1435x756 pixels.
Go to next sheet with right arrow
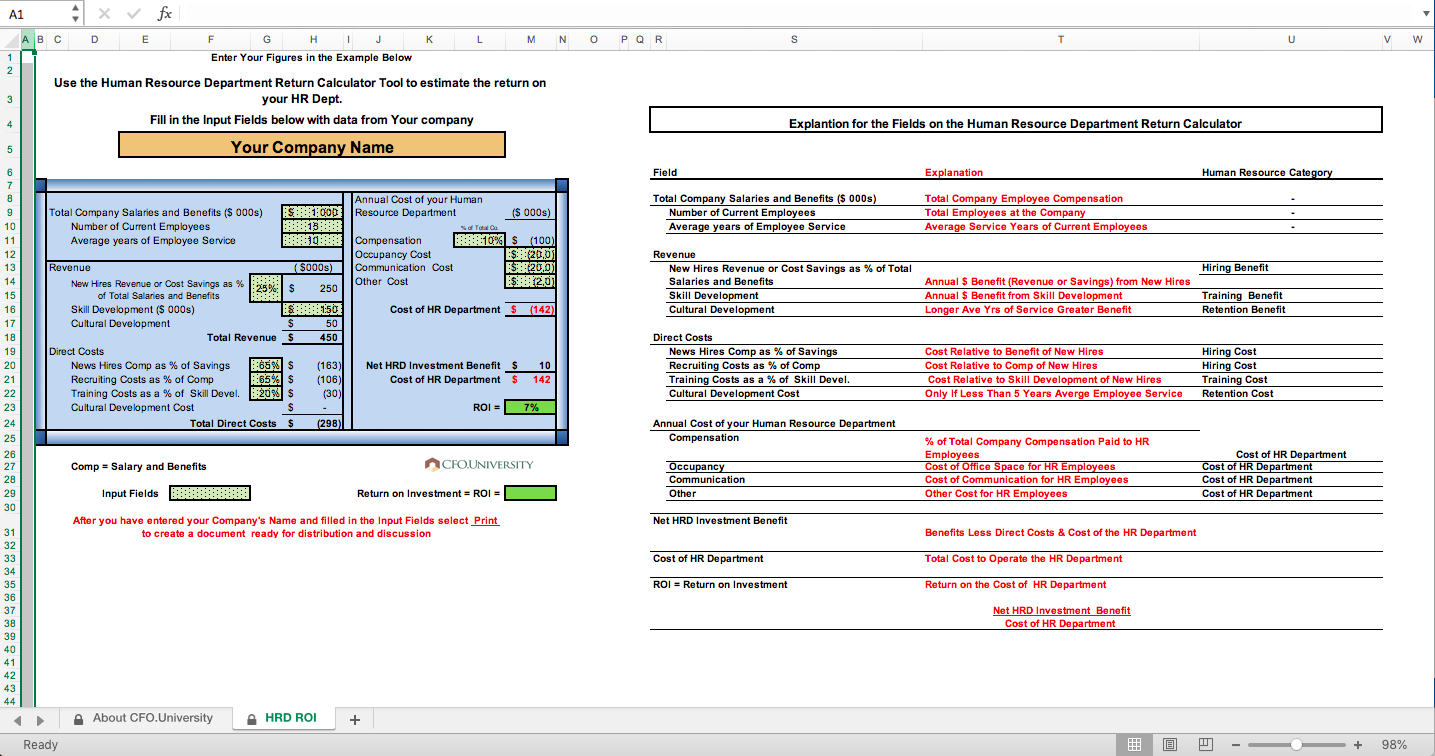click(40, 719)
